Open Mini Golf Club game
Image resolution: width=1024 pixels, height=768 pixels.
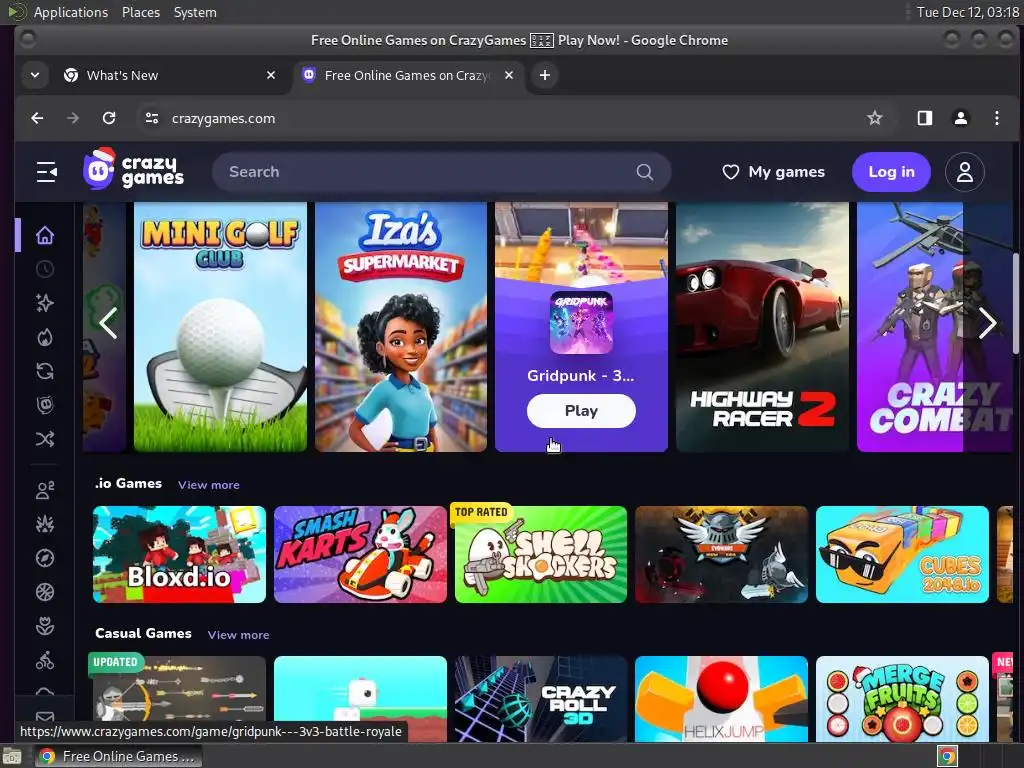pyautogui.click(x=220, y=327)
